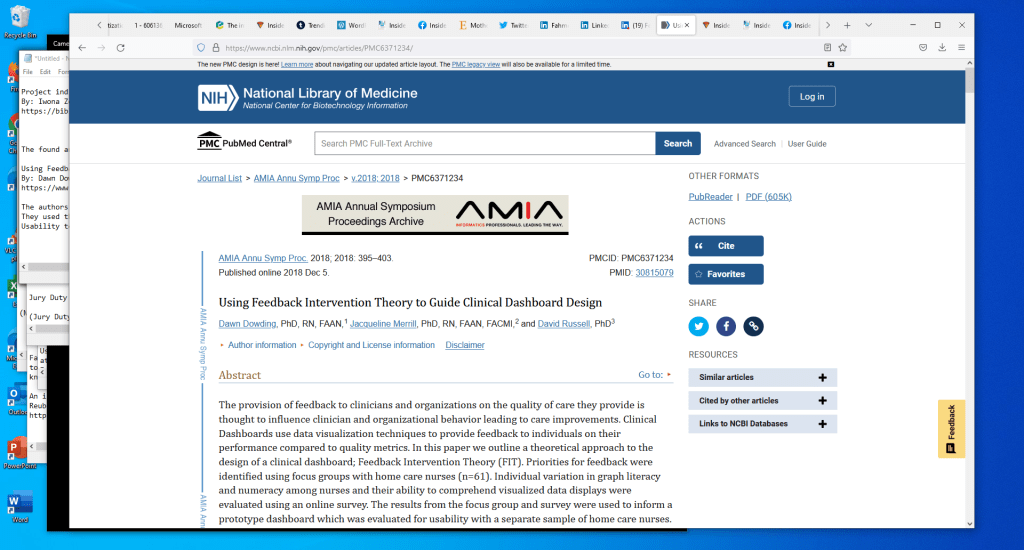Copy permalink using the link icon

click(753, 326)
